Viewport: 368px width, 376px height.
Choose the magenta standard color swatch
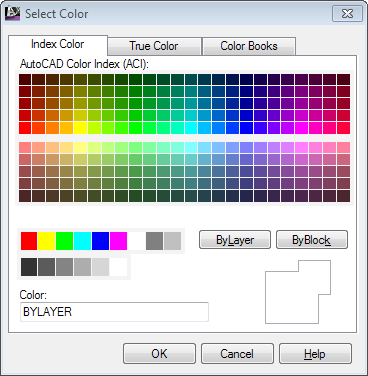click(x=119, y=241)
